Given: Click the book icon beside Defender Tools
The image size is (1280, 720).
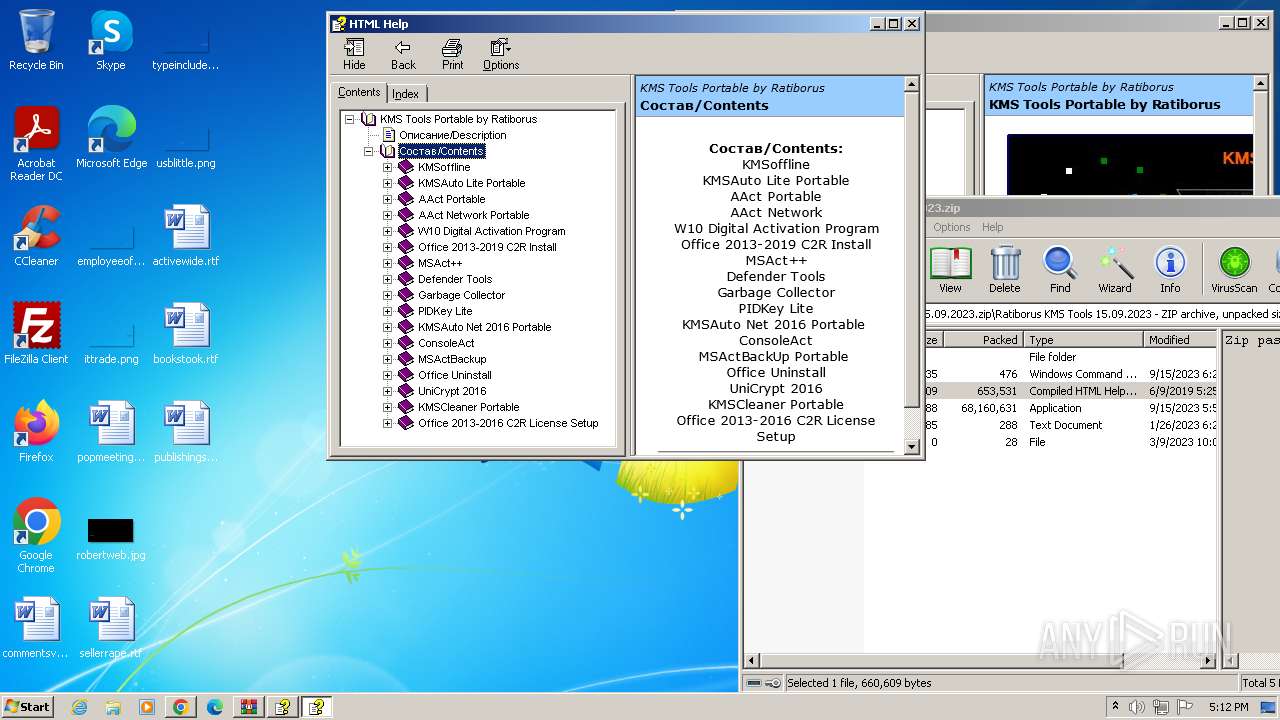Looking at the screenshot, I should click(405, 279).
